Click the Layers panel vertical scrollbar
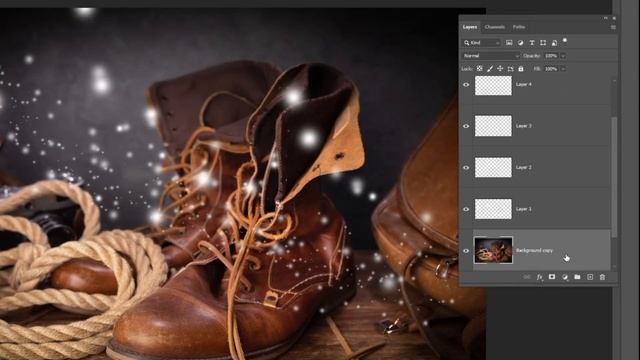The image size is (640, 360). pos(614,176)
